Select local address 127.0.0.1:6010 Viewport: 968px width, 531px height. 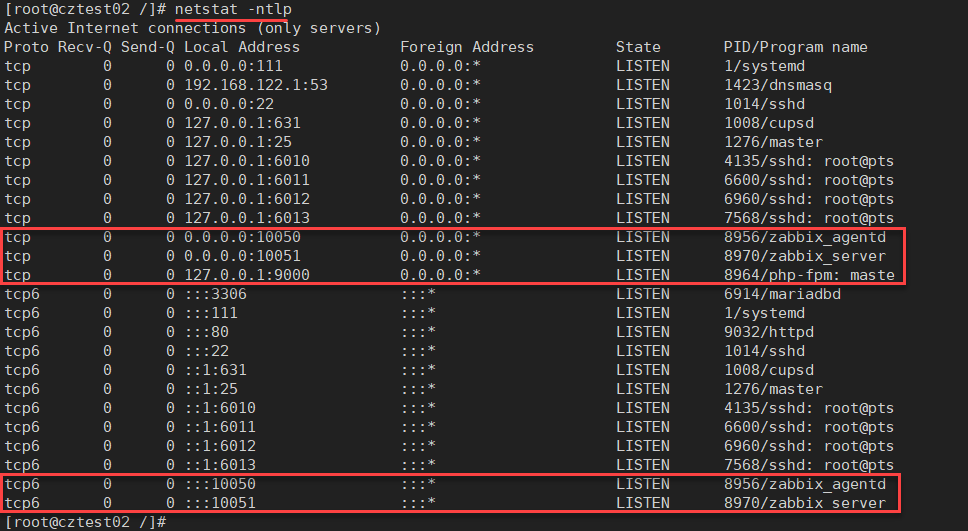(x=247, y=161)
